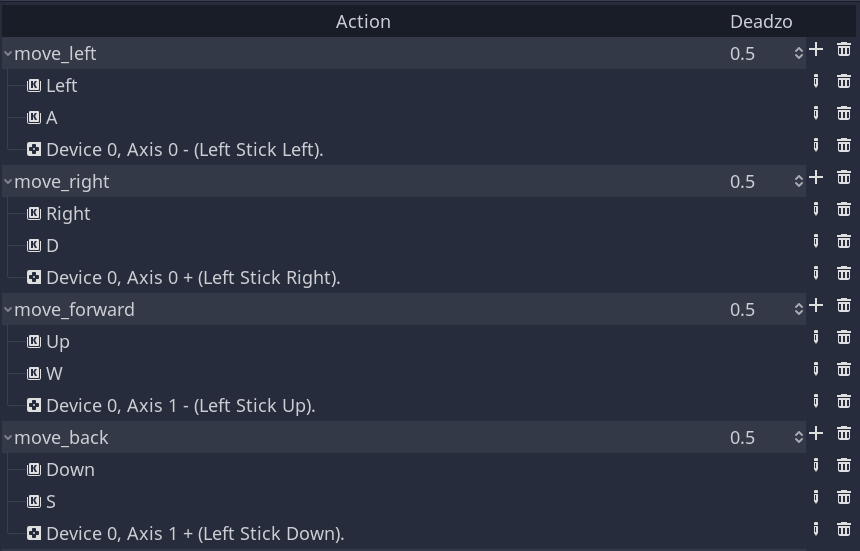Screen dimensions: 860x551
Task: Collapse the move_right action
Action: pos(8,182)
